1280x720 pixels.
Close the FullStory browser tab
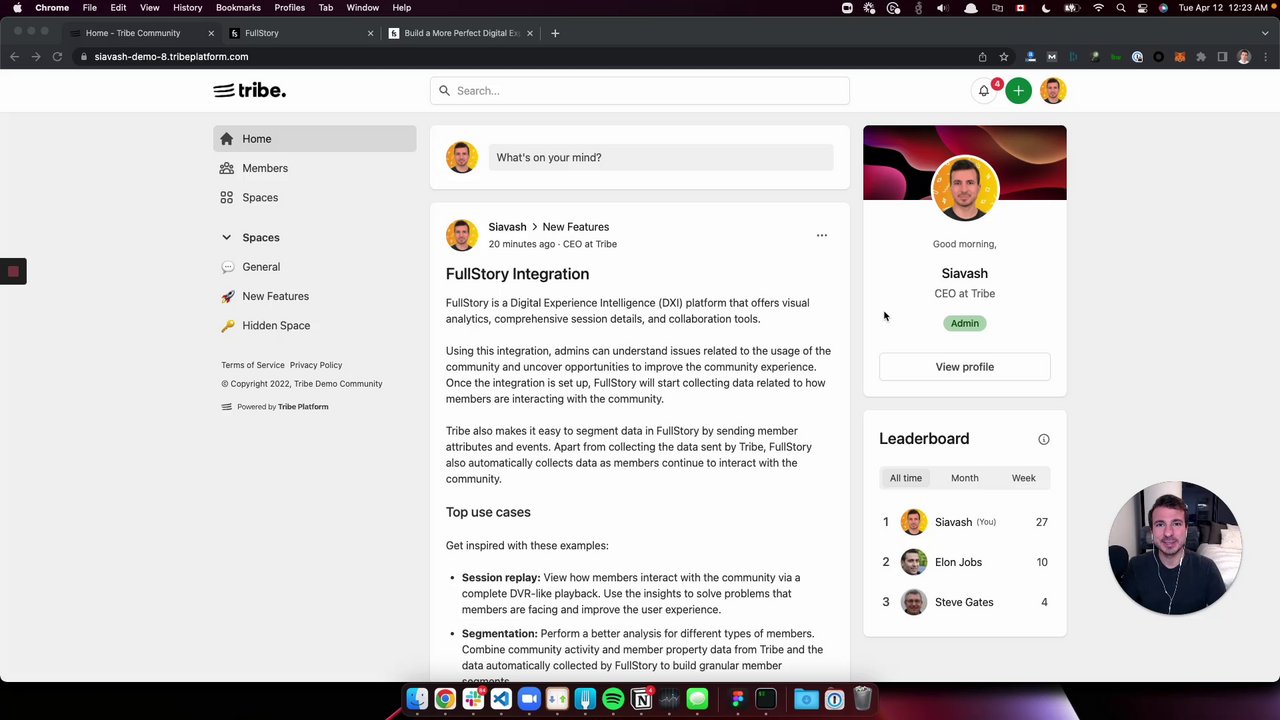pyautogui.click(x=370, y=33)
